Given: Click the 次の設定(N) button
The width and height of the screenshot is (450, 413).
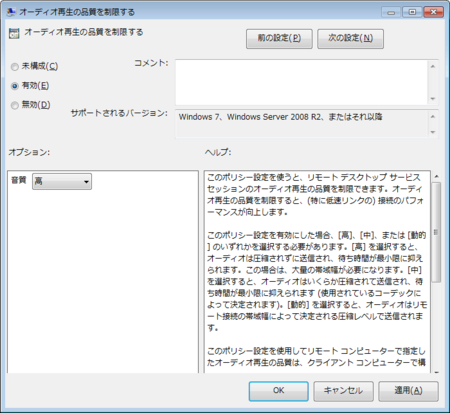Looking at the screenshot, I should tap(350, 39).
